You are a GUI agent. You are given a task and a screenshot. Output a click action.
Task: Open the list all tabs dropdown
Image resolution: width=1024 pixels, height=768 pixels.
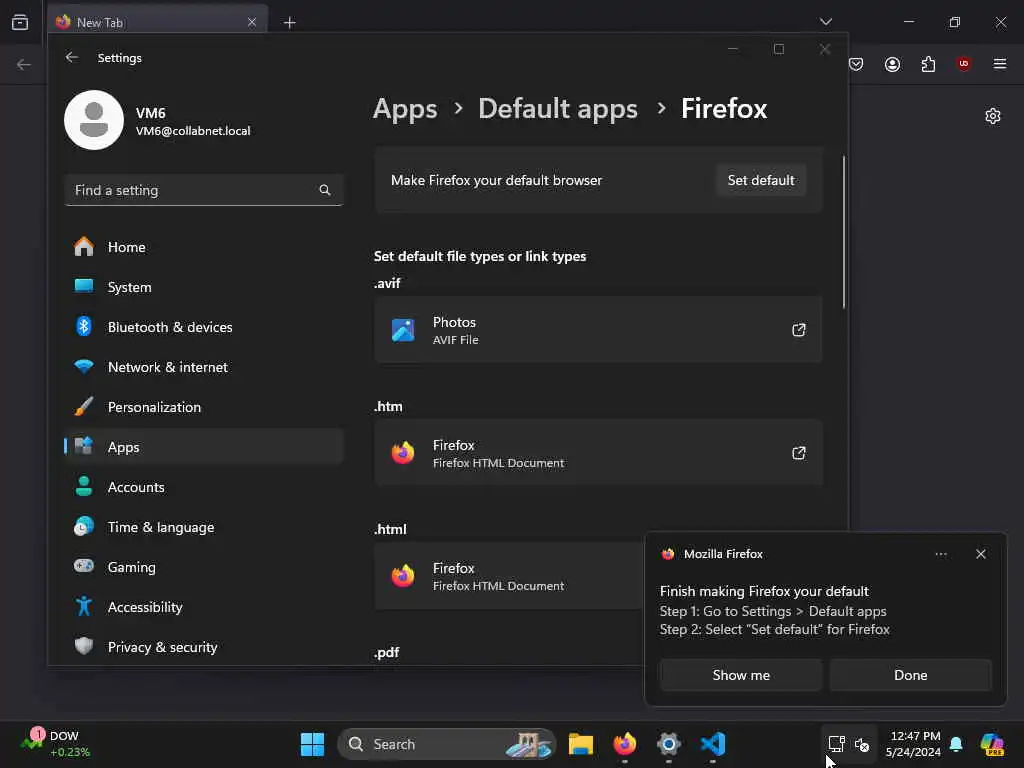coord(825,22)
